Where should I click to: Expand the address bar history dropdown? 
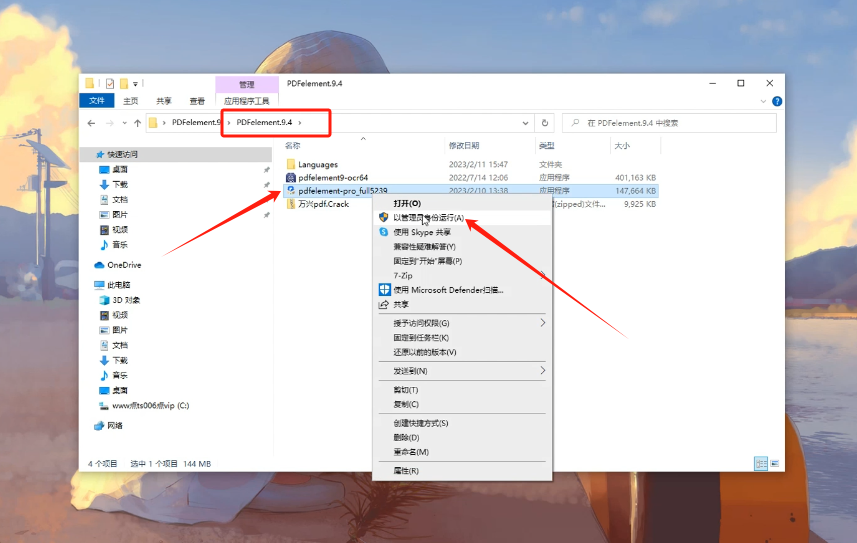click(x=525, y=123)
